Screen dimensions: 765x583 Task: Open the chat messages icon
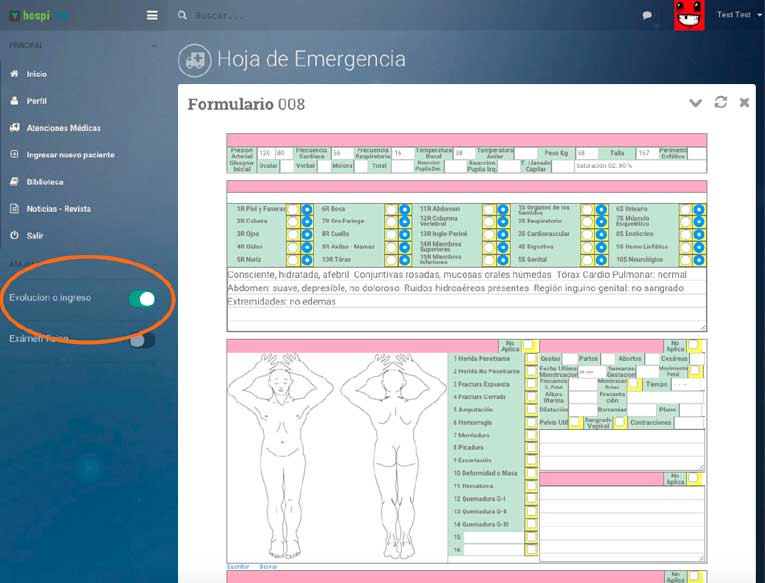point(647,16)
